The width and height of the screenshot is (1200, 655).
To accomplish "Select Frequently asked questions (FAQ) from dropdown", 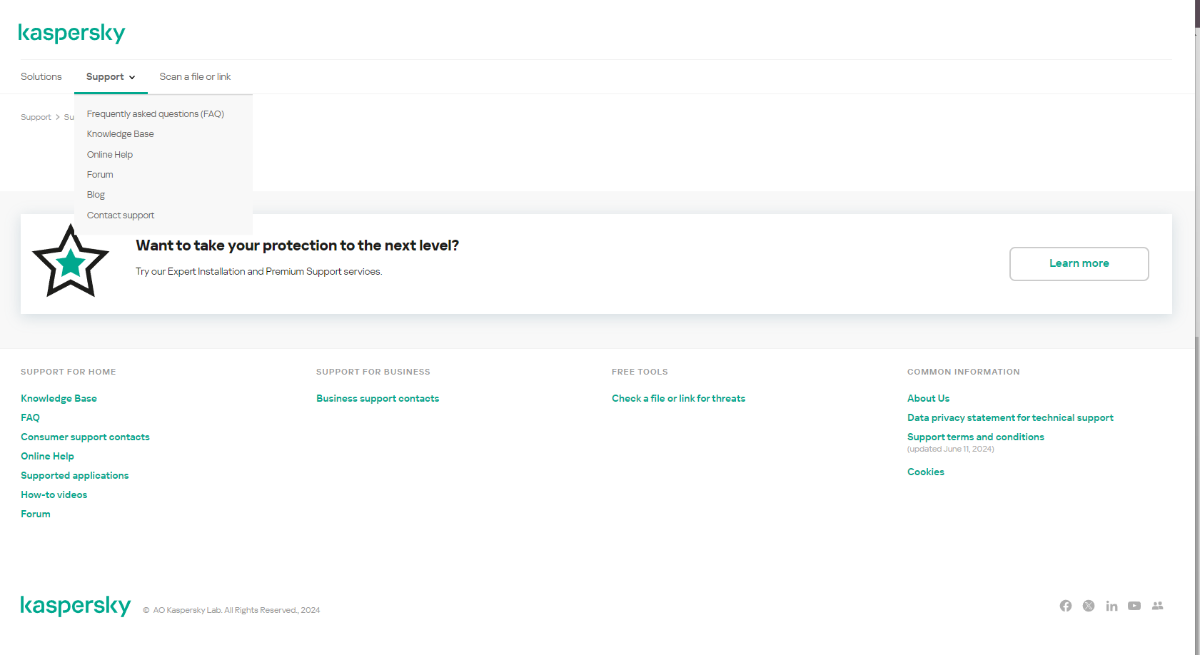I will (x=155, y=114).
